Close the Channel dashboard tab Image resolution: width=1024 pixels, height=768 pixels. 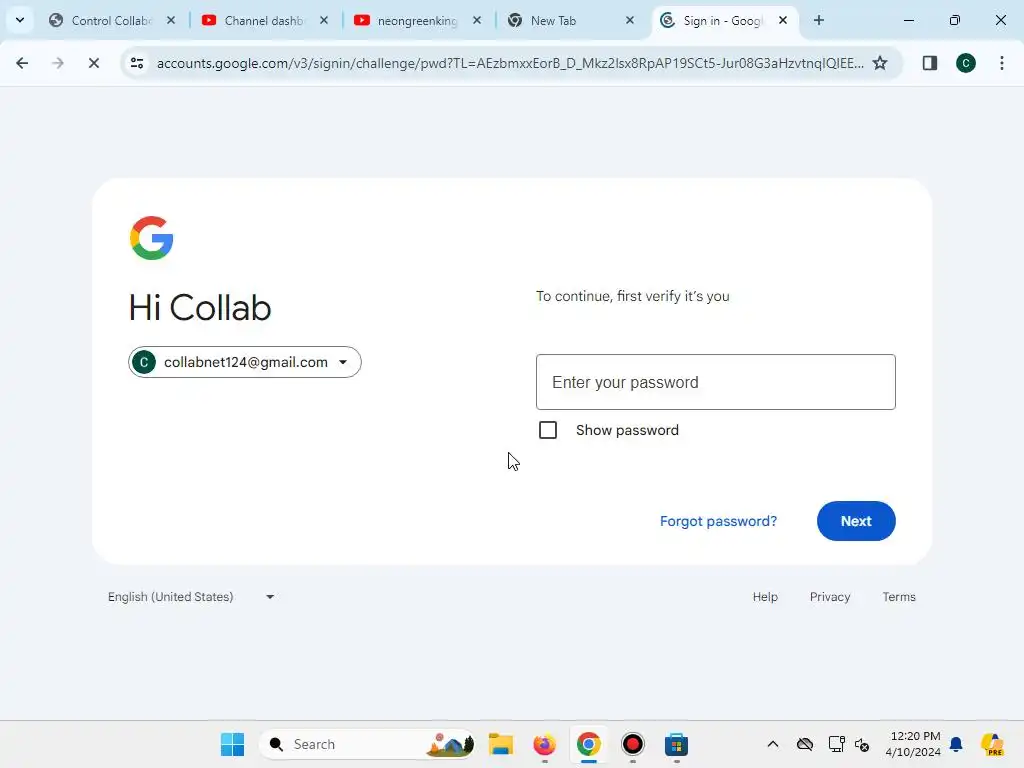[x=324, y=20]
